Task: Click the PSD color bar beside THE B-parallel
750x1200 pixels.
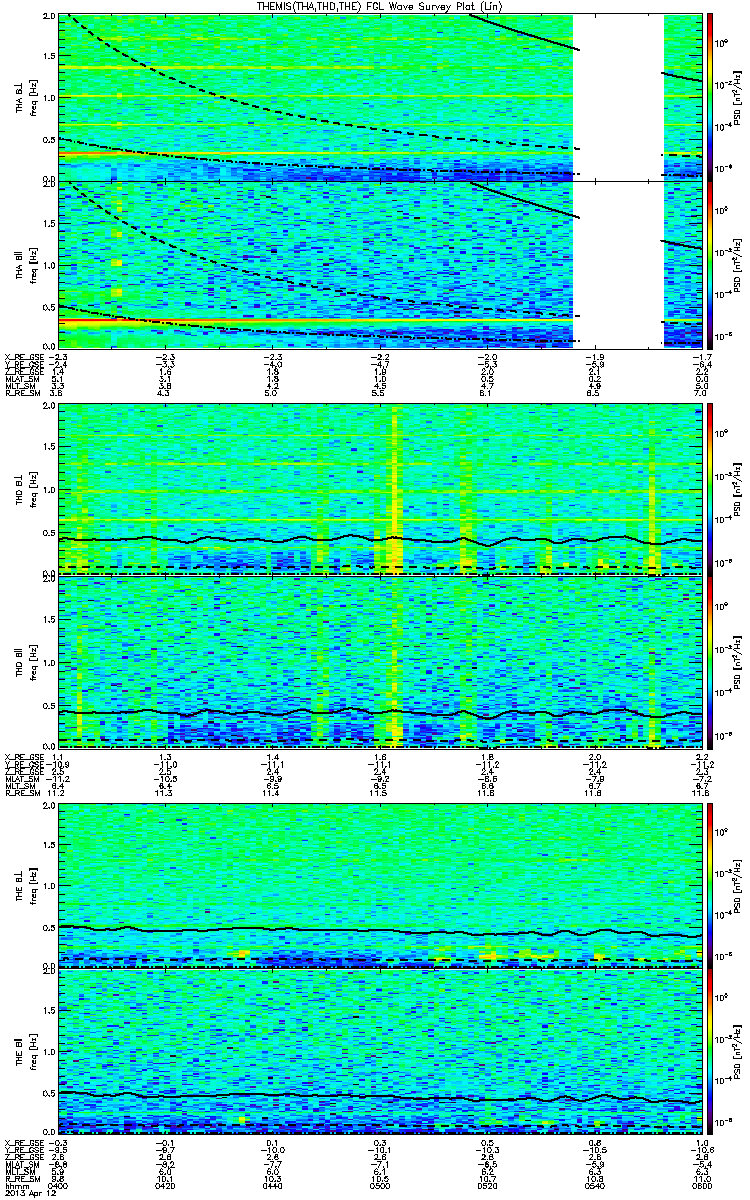Action: [x=711, y=1051]
